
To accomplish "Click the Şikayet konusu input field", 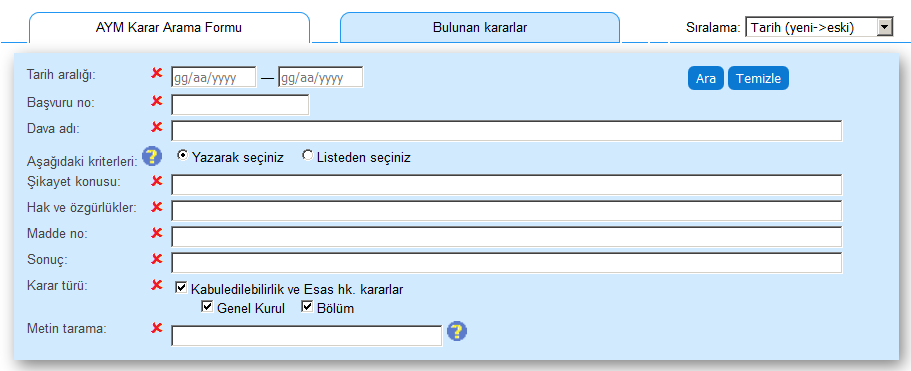I will (x=507, y=185).
